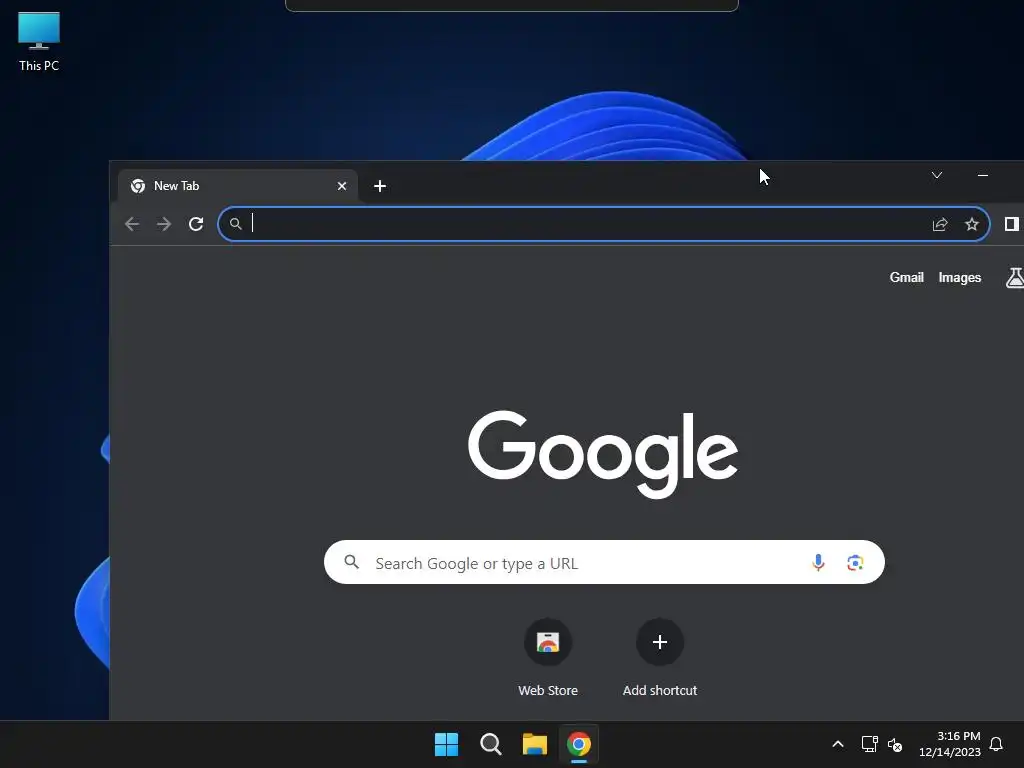The image size is (1024, 768).
Task: Click the back navigation arrow in Chrome
Action: [x=132, y=224]
